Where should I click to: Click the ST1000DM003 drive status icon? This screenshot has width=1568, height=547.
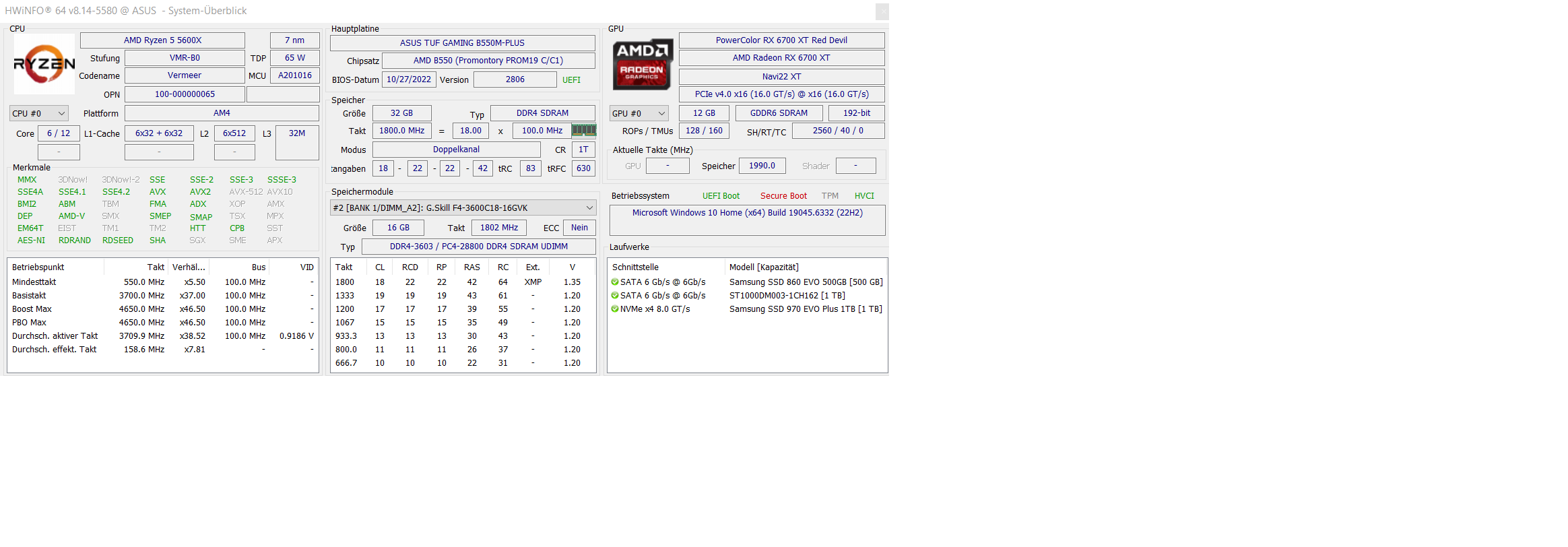pos(615,296)
